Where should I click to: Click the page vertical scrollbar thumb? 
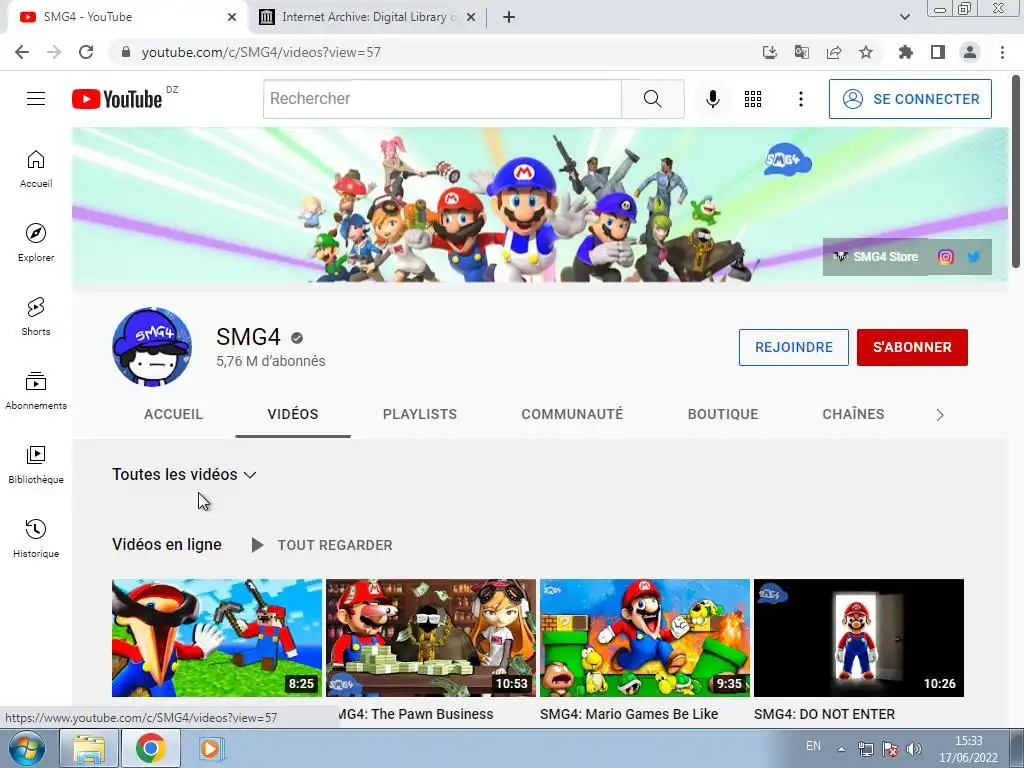point(1016,171)
